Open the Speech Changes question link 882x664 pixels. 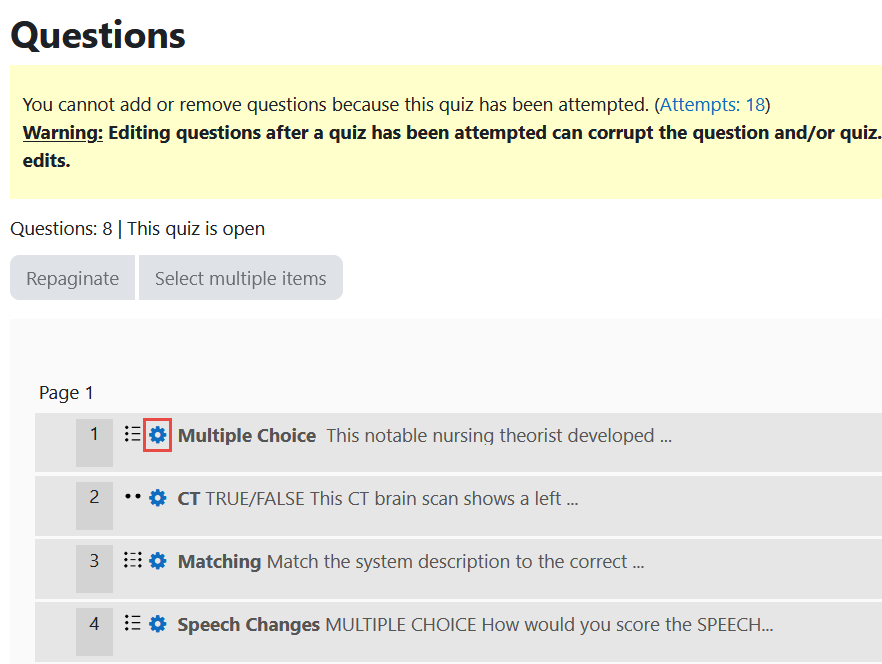pyautogui.click(x=248, y=624)
